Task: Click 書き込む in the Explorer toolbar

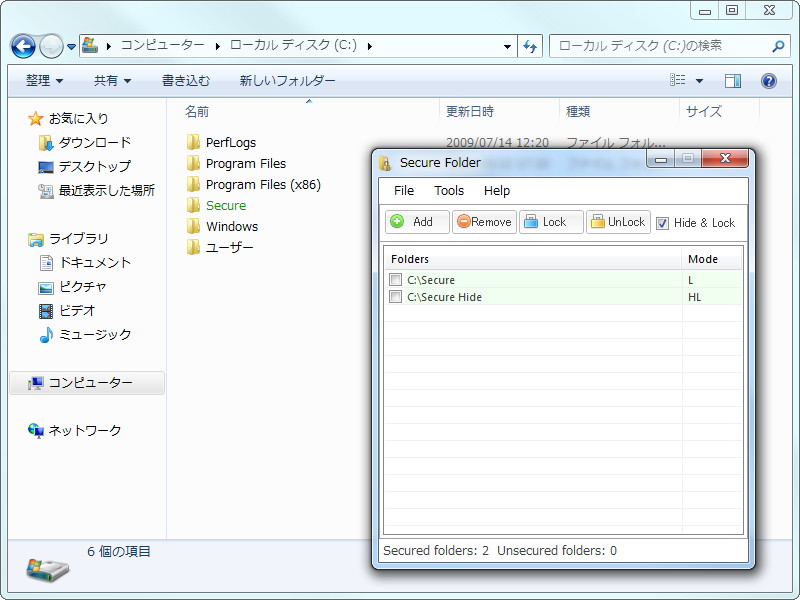Action: [186, 81]
